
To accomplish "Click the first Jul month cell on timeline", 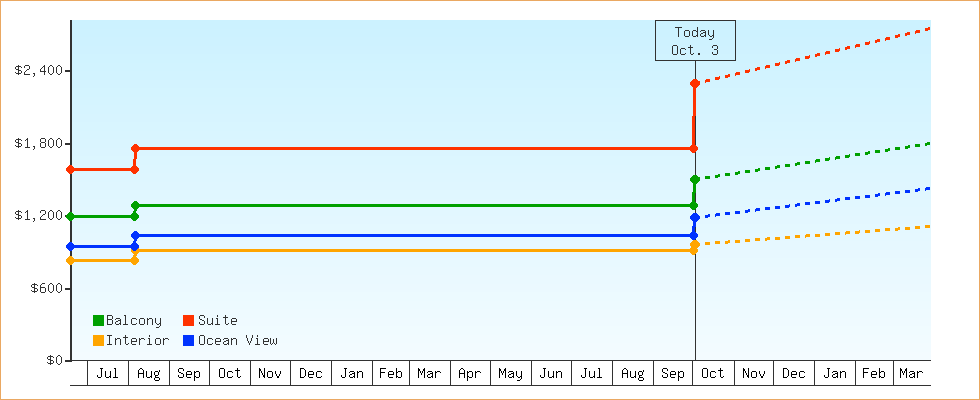I will 109,373.
